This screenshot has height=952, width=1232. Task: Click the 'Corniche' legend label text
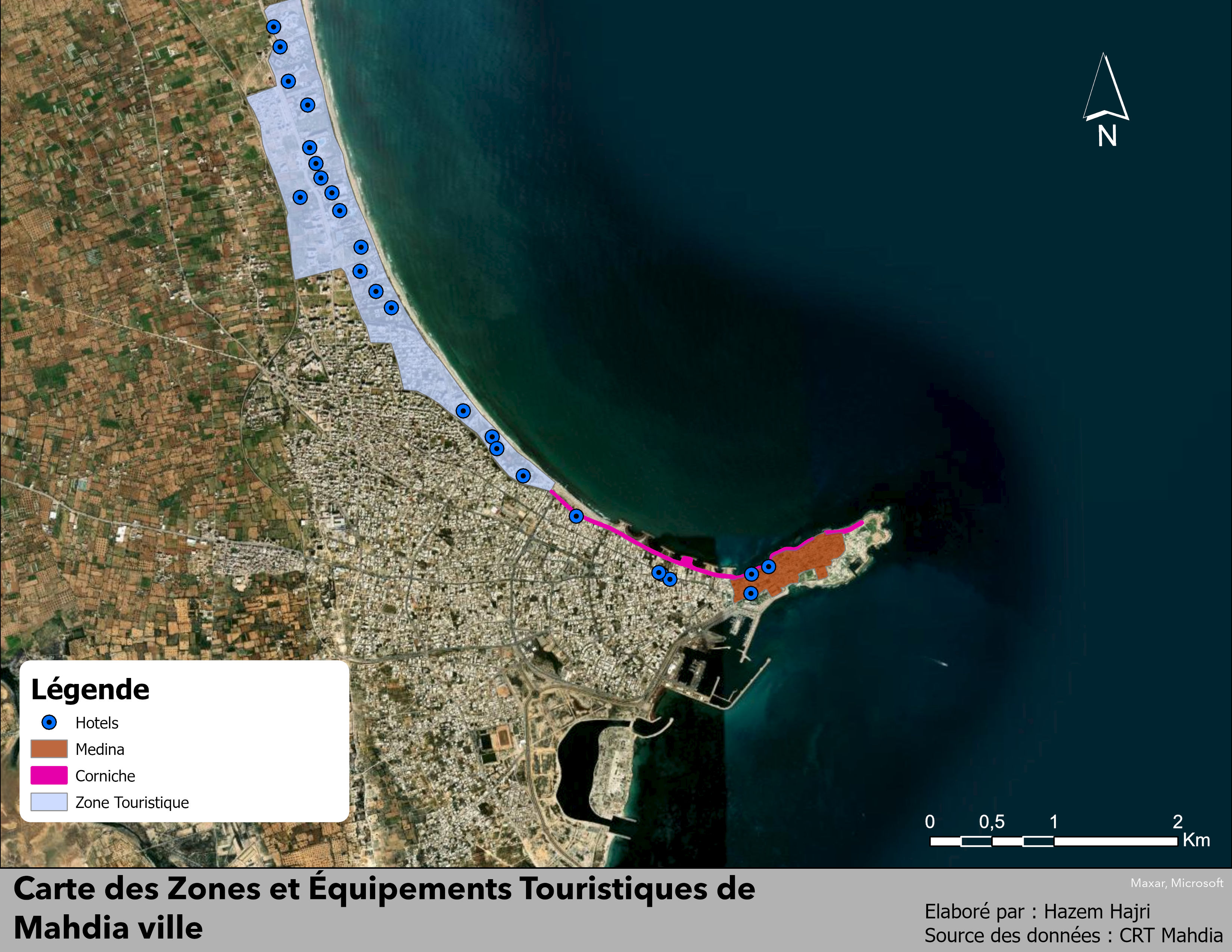point(106,776)
